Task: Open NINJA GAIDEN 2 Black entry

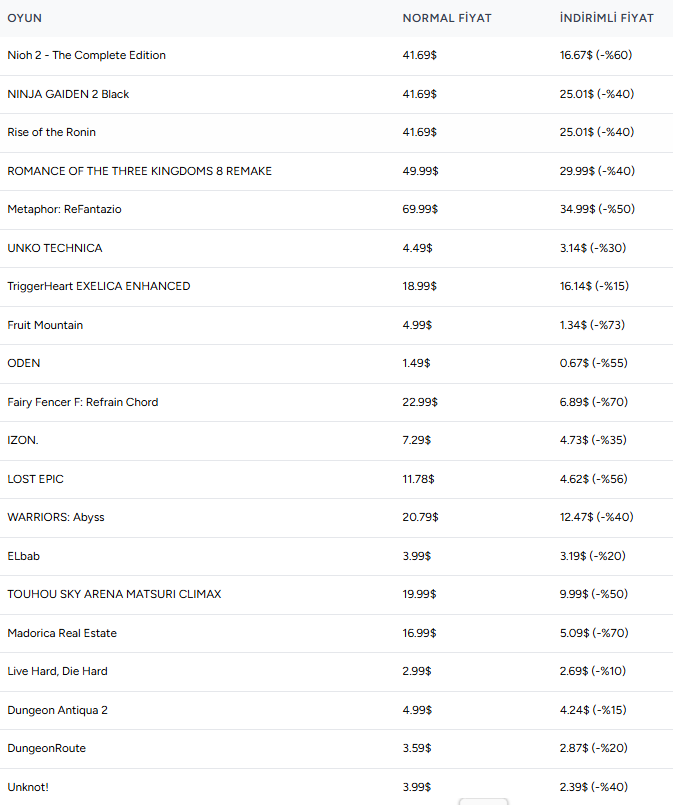Action: coord(68,94)
